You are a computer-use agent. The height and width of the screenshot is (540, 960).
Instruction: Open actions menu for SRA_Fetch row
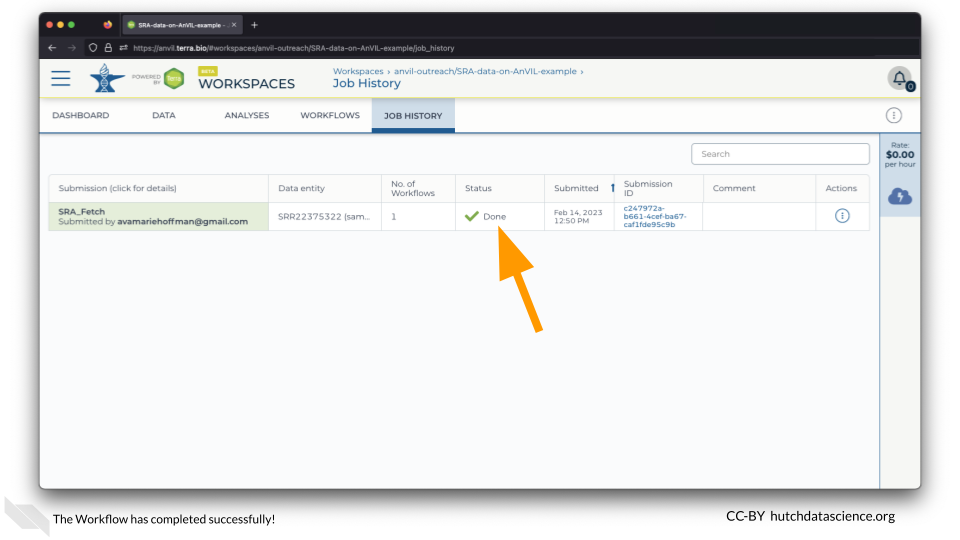[842, 216]
